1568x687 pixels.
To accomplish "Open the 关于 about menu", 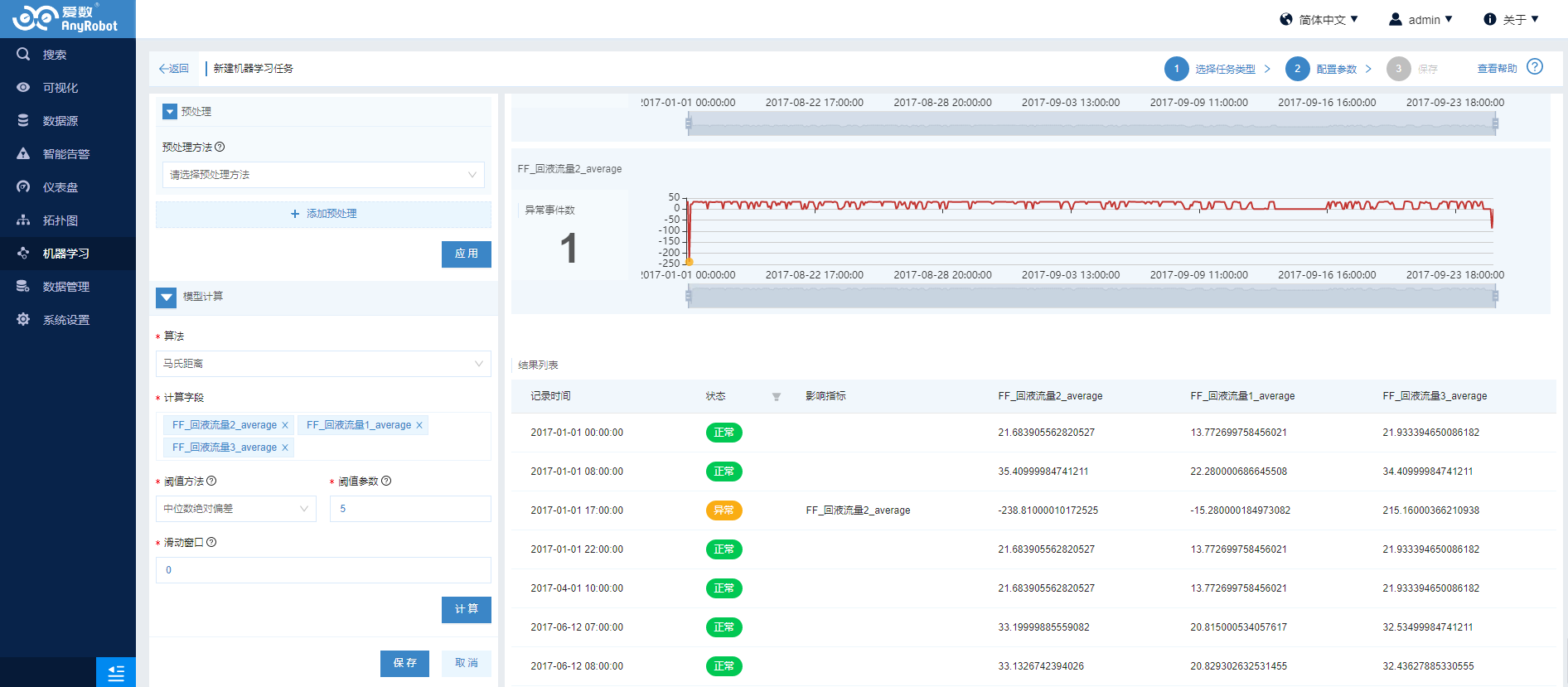I will pyautogui.click(x=1511, y=20).
